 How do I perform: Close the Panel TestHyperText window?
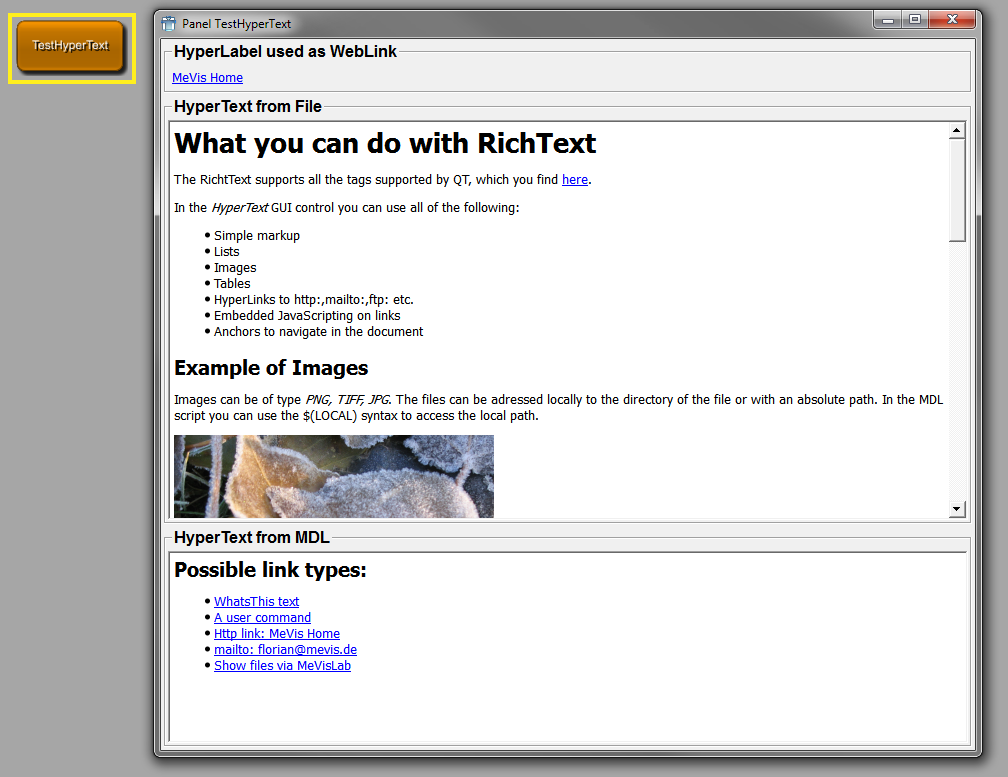[952, 19]
